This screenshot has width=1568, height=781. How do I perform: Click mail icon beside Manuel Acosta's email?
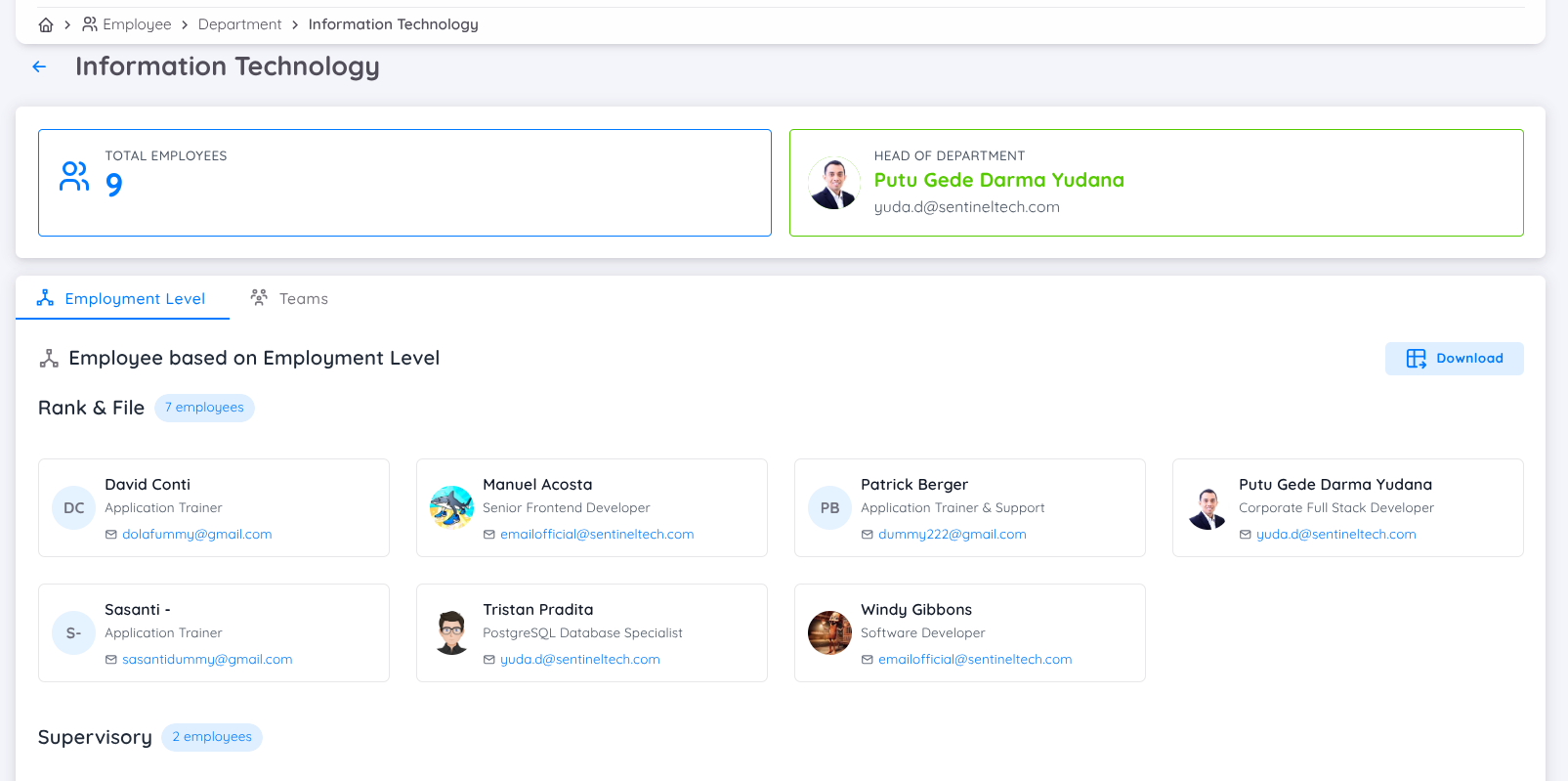coord(489,535)
